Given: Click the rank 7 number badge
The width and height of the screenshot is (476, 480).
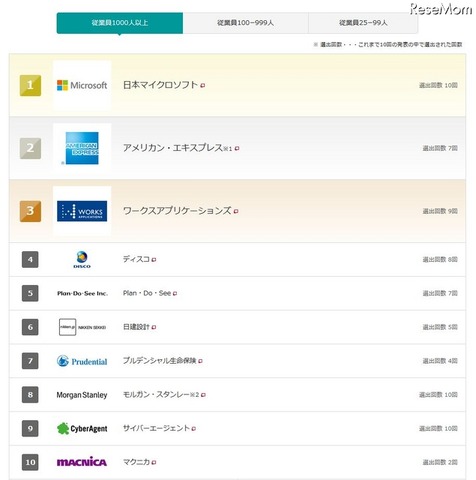Looking at the screenshot, I should [30, 361].
